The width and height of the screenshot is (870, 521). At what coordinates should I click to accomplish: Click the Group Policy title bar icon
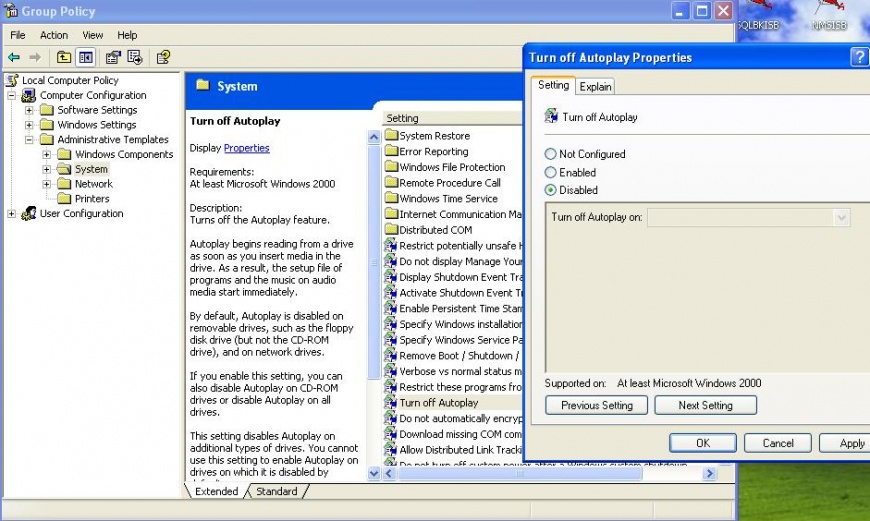pos(11,11)
